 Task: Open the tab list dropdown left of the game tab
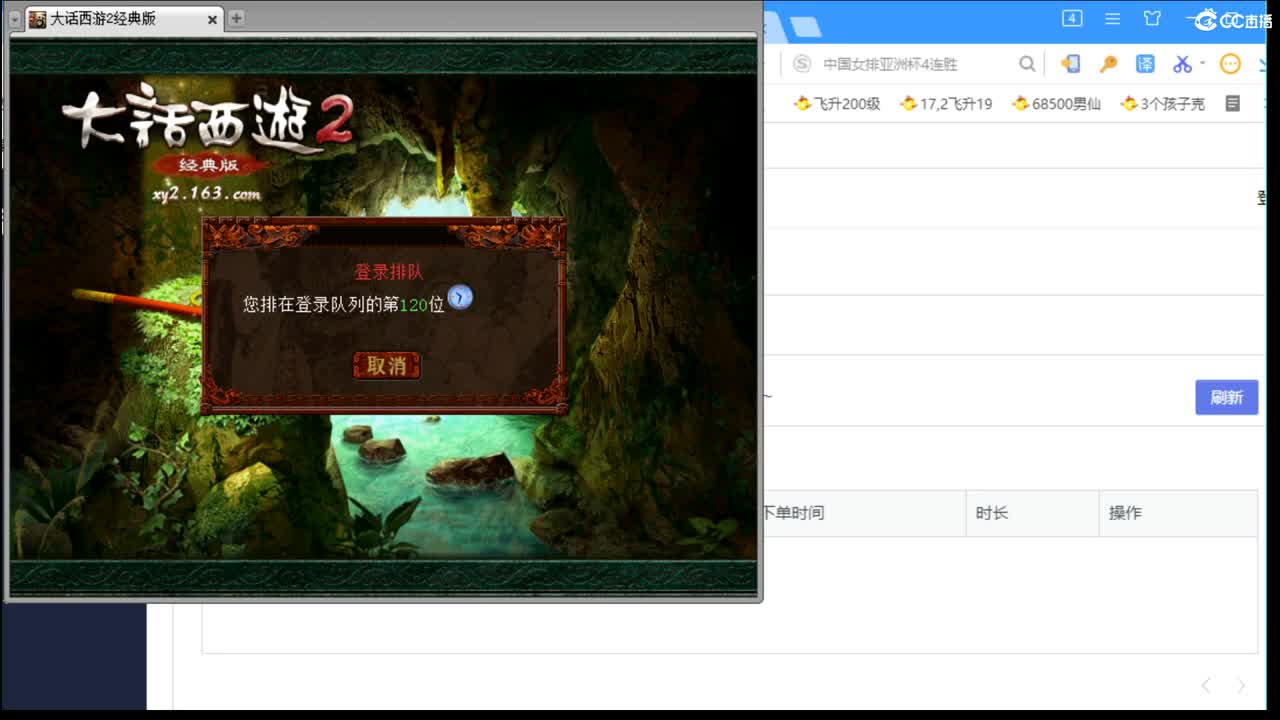point(15,19)
